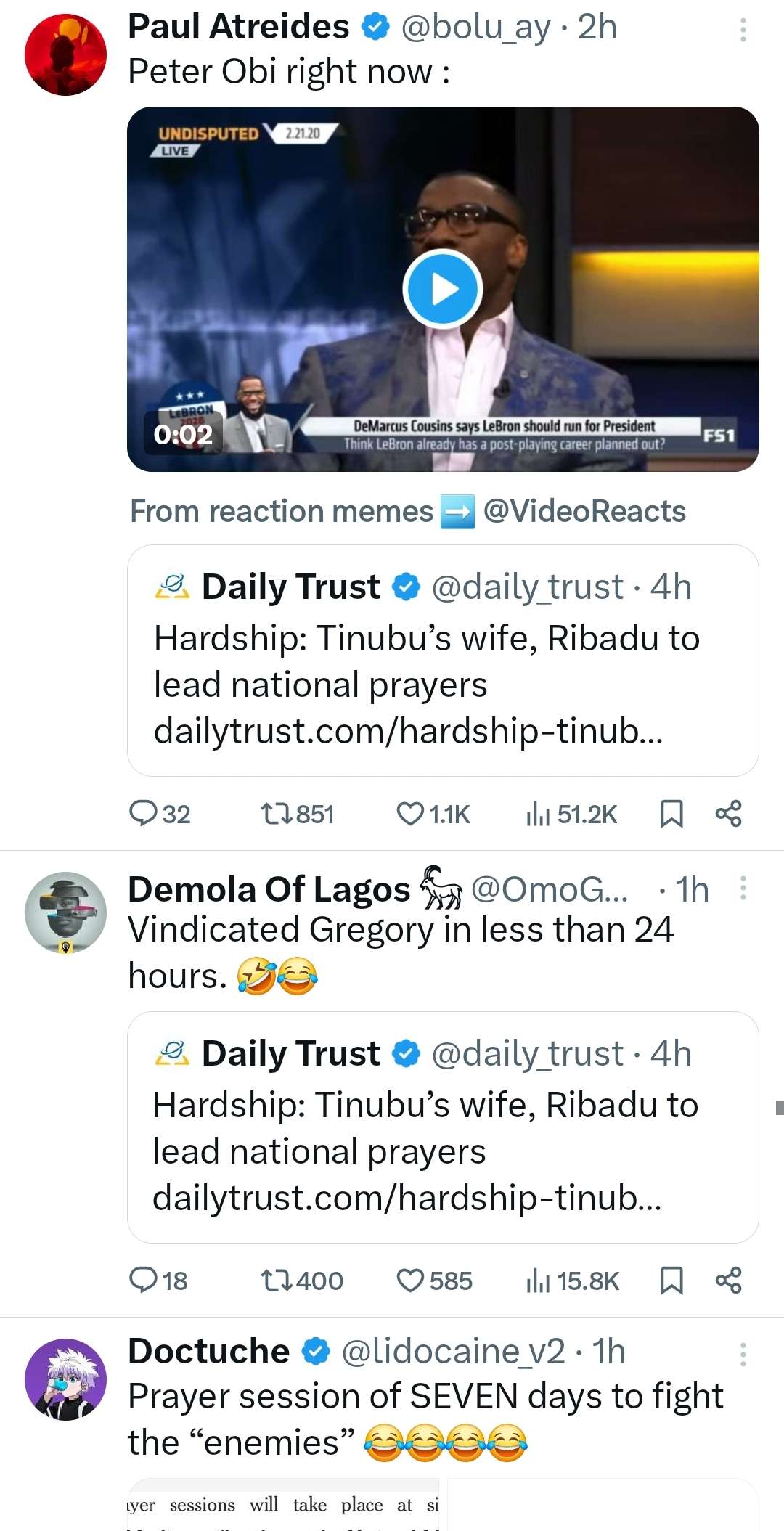Visit Doctuche's profile via avatar
The image size is (784, 1531).
coord(65,1379)
